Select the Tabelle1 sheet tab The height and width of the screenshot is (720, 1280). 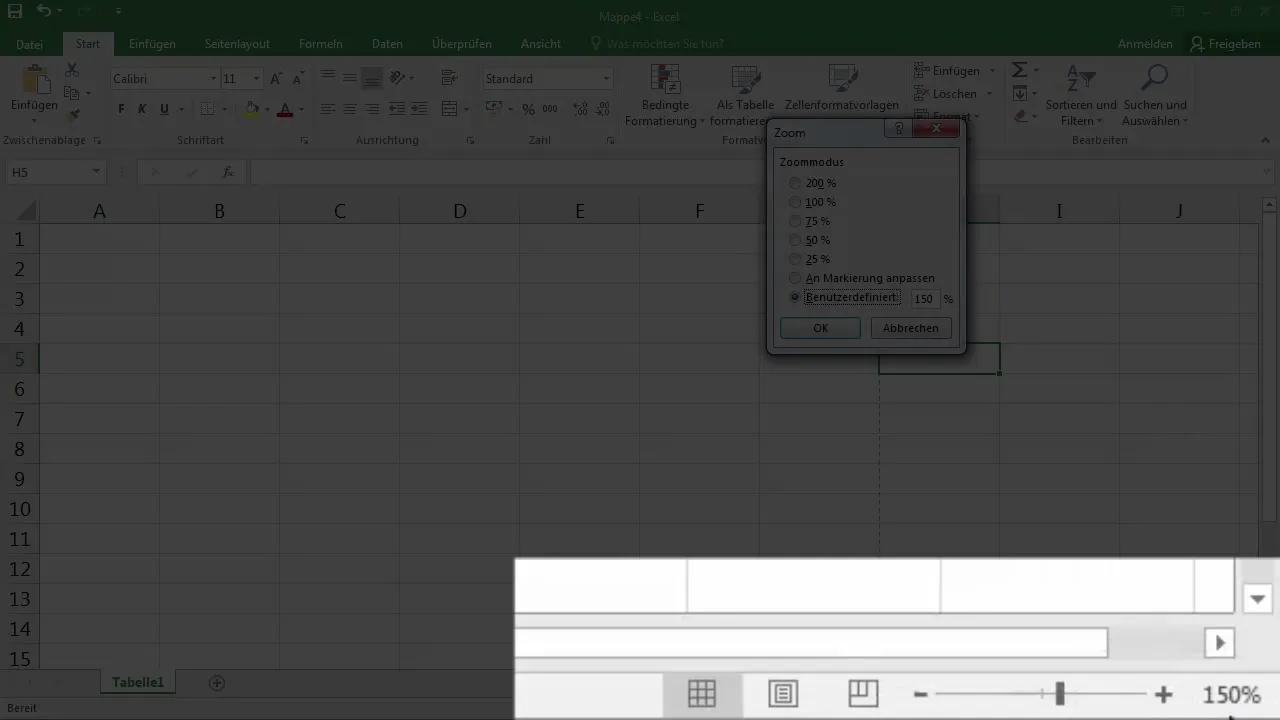coord(138,683)
